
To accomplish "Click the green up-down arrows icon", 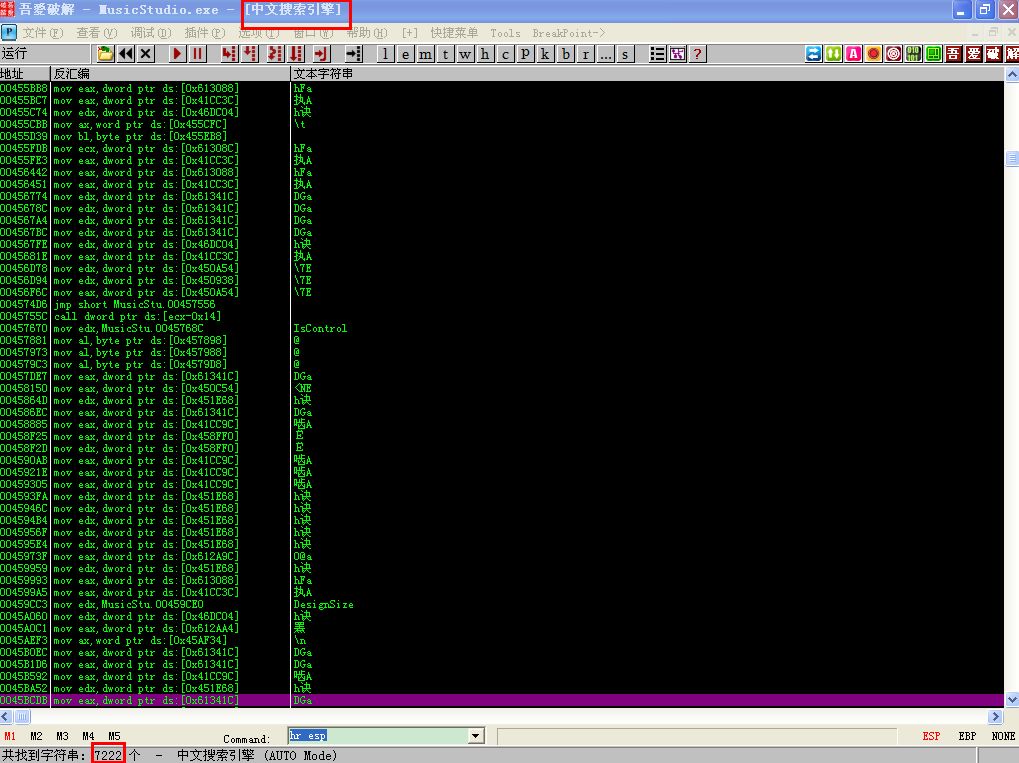I will [x=834, y=54].
